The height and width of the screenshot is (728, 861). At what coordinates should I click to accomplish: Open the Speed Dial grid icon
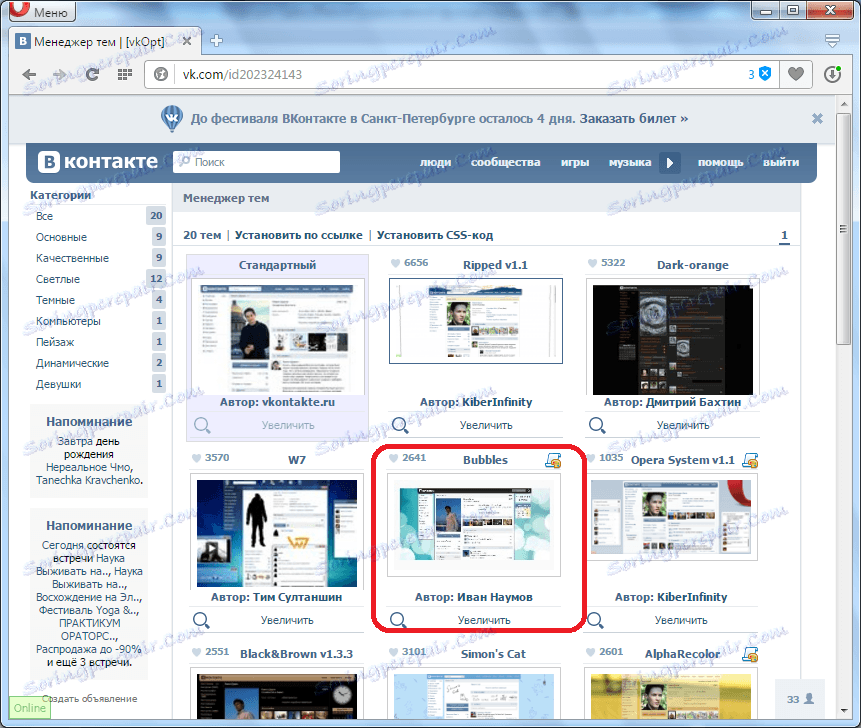[125, 75]
